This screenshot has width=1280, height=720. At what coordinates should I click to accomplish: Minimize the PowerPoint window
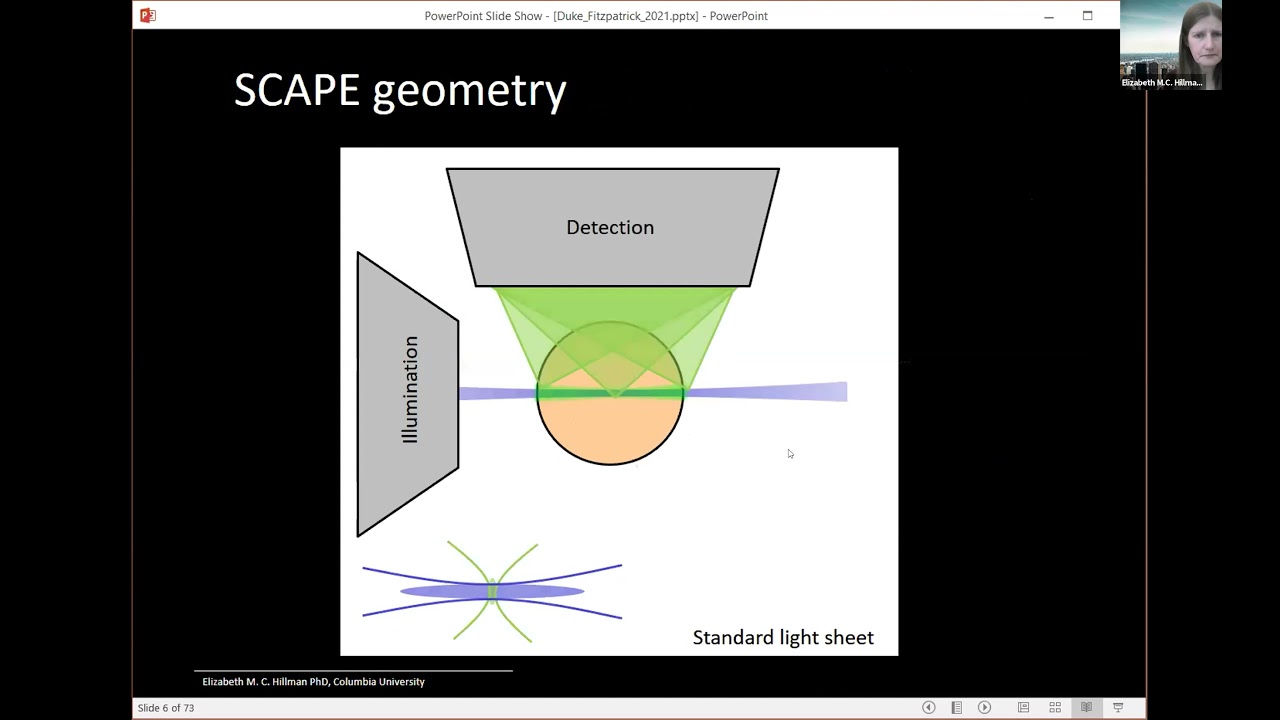(x=1049, y=16)
